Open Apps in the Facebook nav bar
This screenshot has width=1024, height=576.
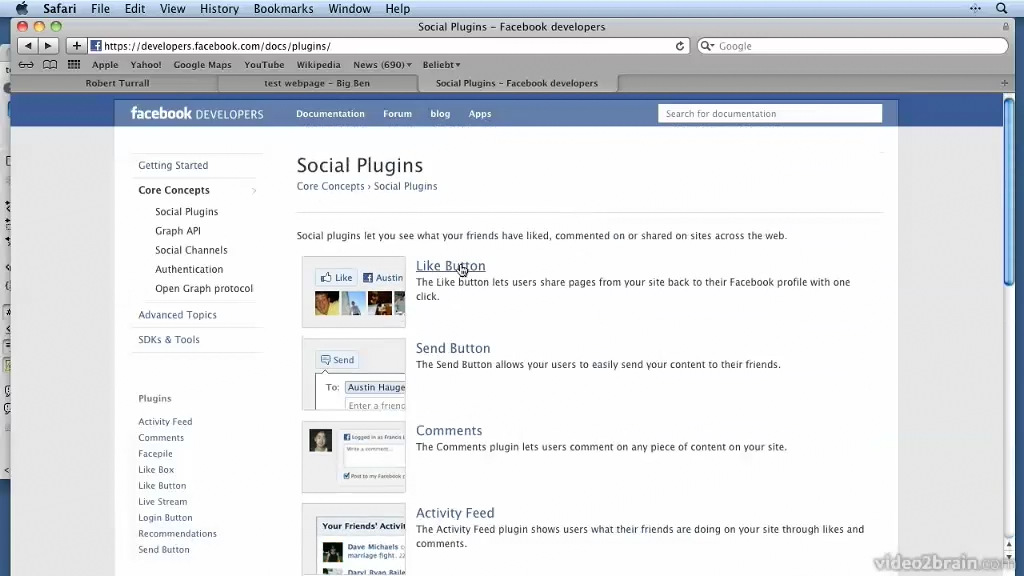click(479, 114)
